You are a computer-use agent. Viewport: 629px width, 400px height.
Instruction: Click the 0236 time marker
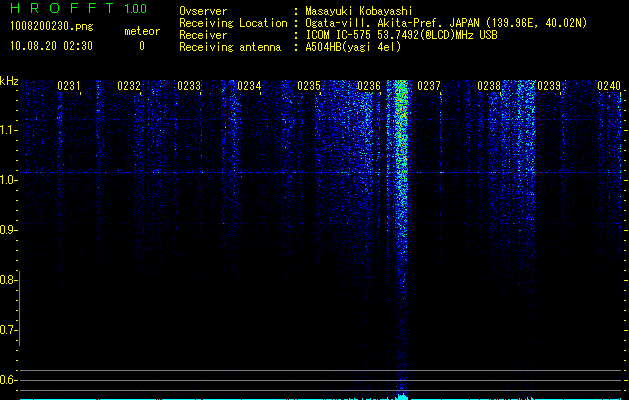tap(369, 86)
